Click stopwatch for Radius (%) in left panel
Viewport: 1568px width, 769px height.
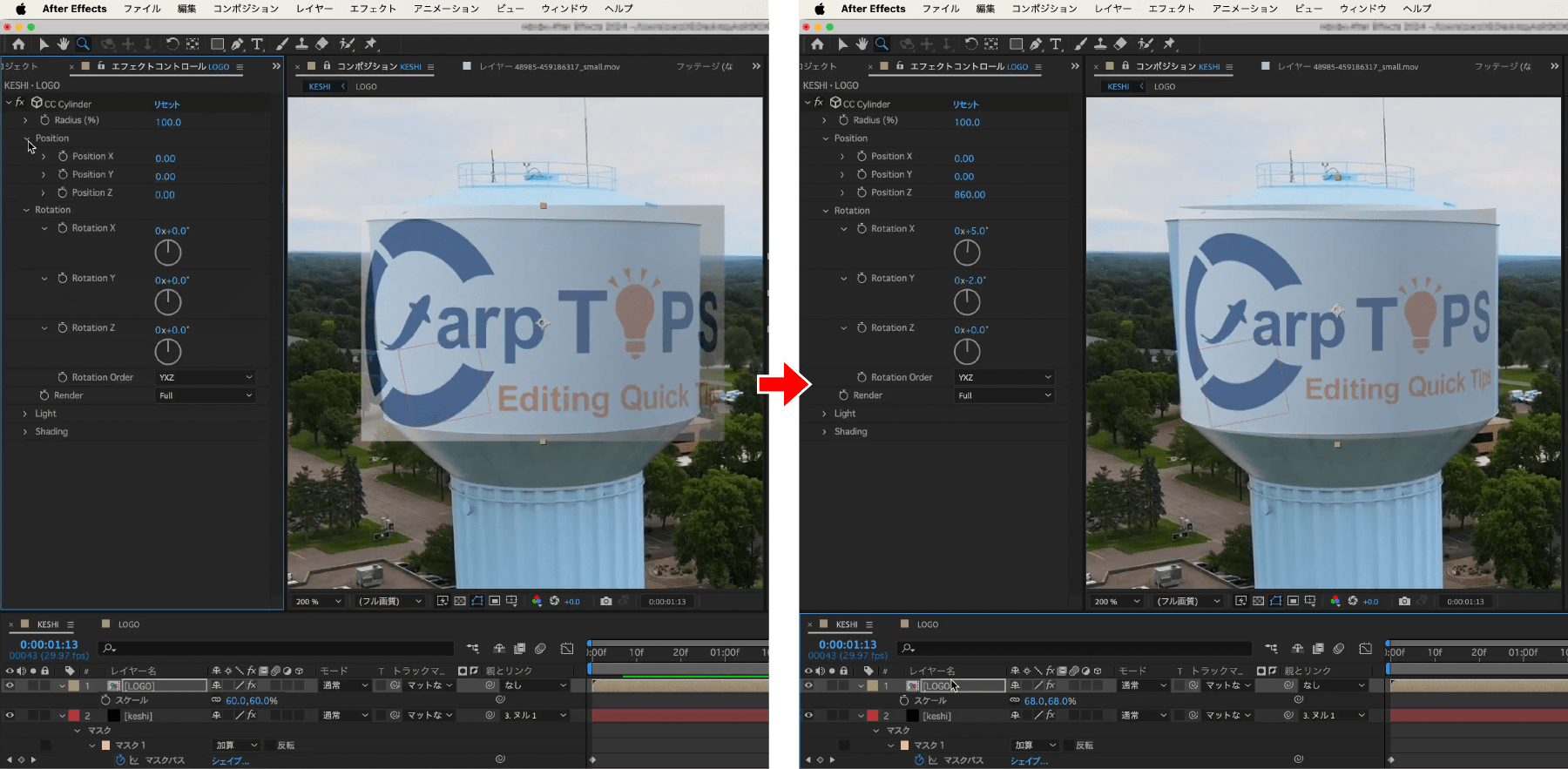pos(44,120)
